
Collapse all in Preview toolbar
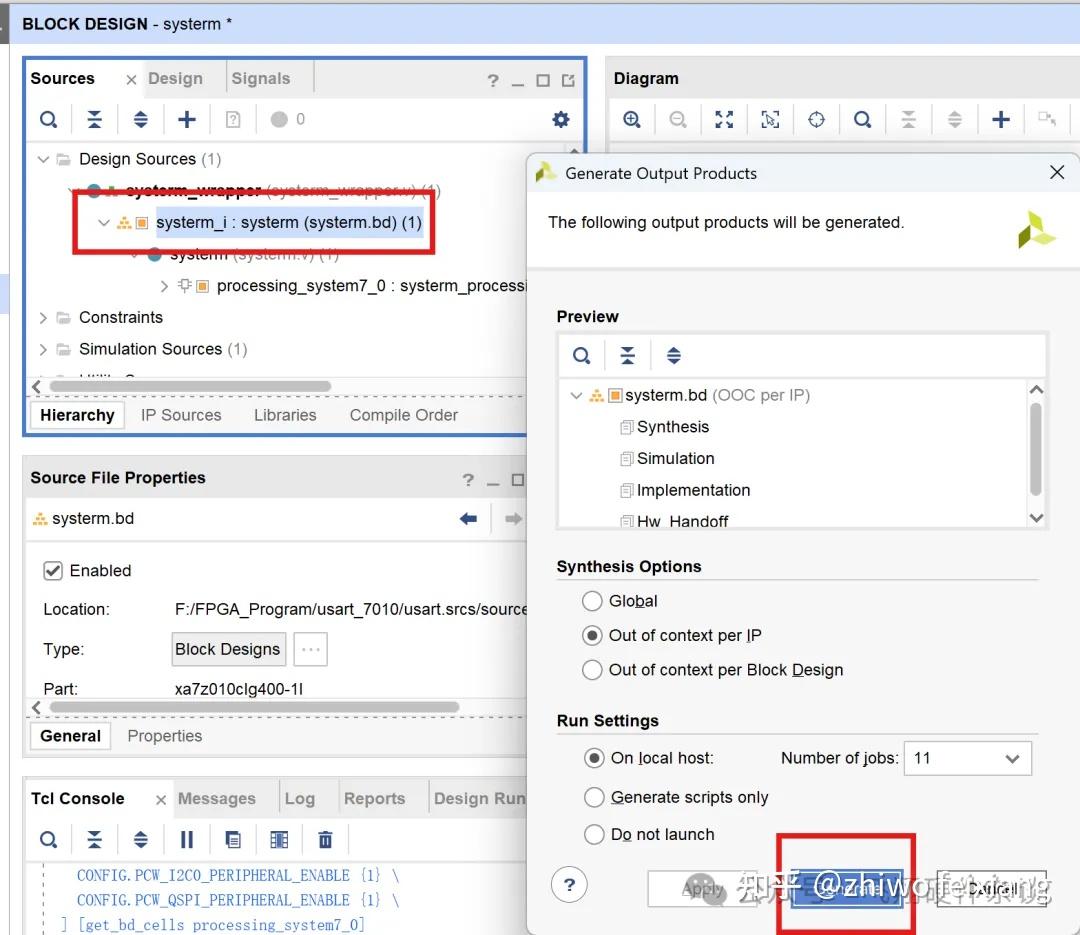coord(627,356)
